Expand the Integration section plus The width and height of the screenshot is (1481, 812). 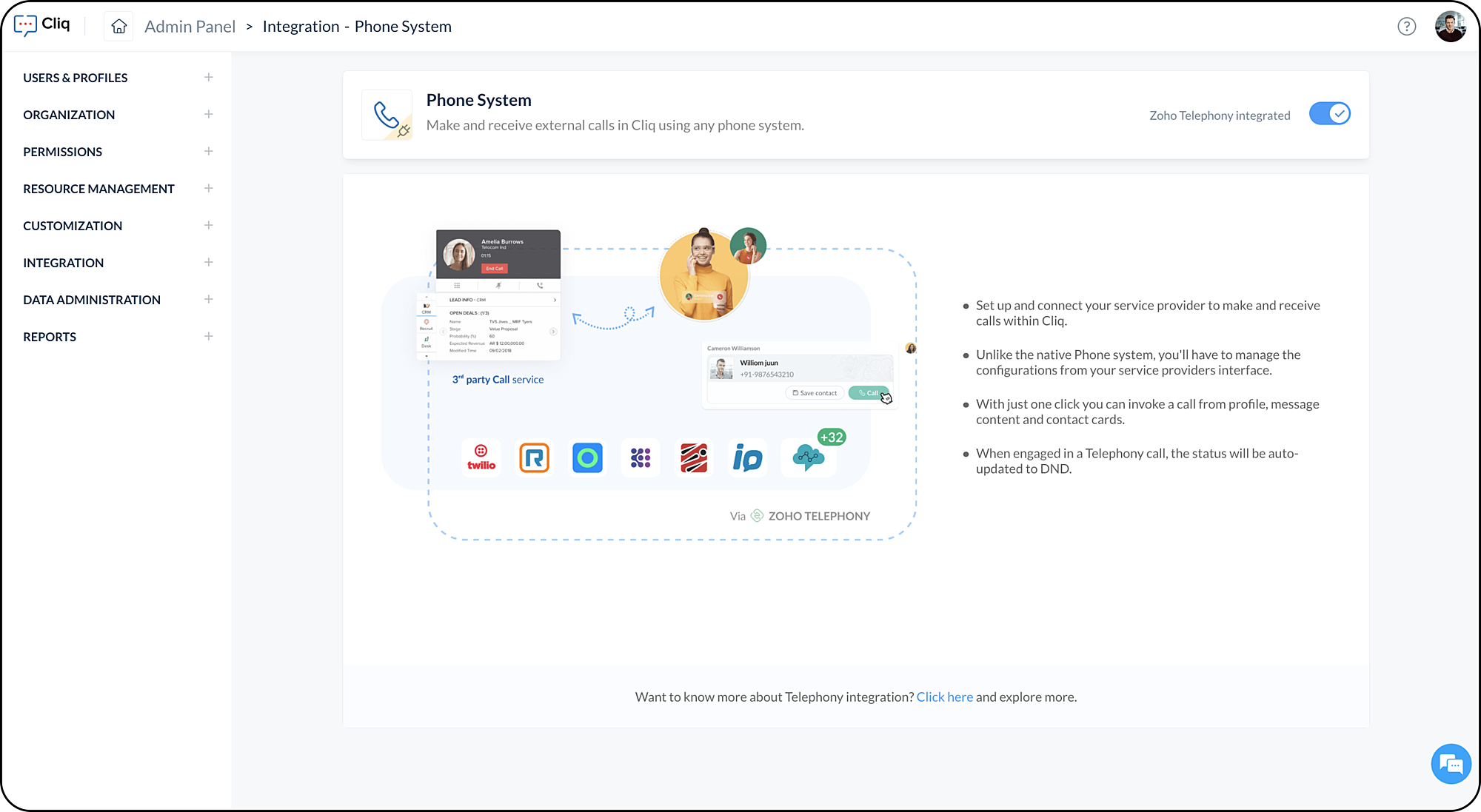click(x=209, y=263)
